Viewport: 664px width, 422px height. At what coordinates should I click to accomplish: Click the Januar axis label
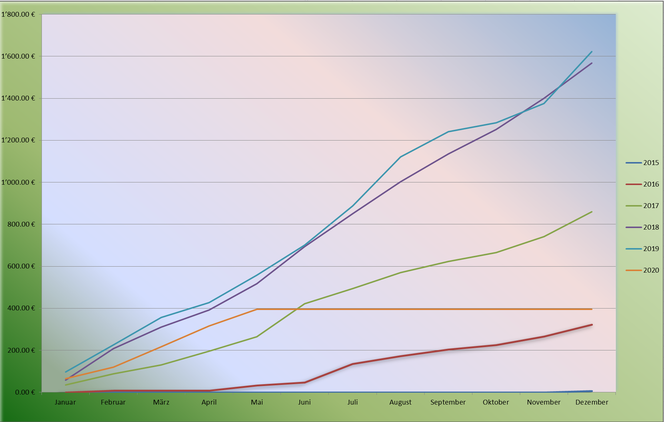[65, 402]
